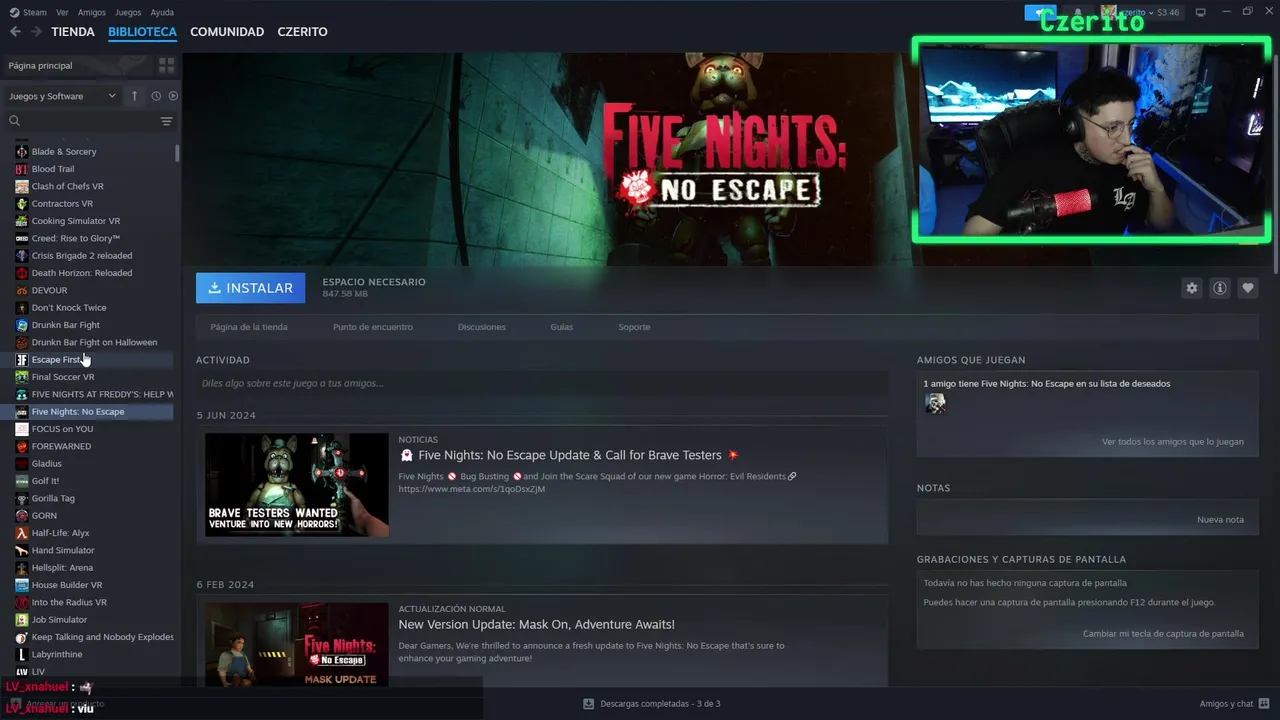This screenshot has height=720, width=1280.
Task: Add game to favorites heart icon
Action: pyautogui.click(x=1247, y=288)
